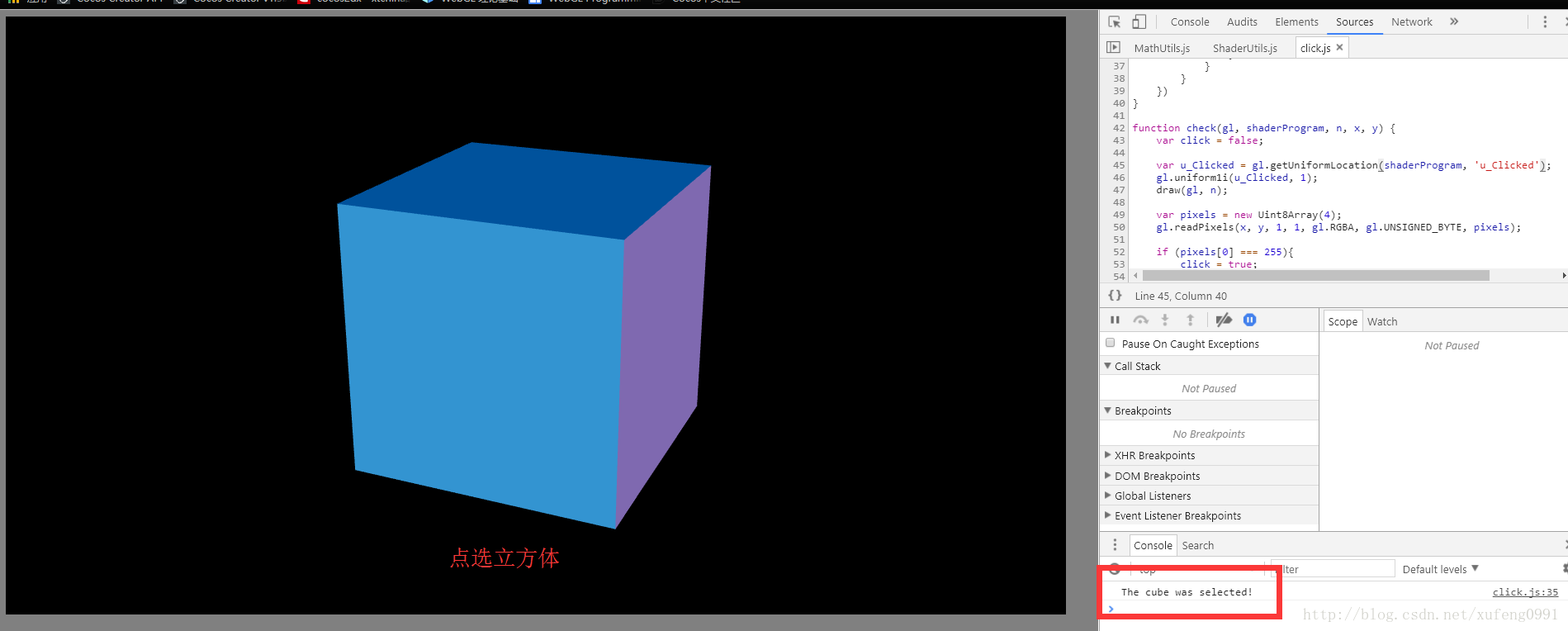The height and width of the screenshot is (631, 1568).
Task: Switch to the Watch pane tab
Action: click(x=1382, y=321)
